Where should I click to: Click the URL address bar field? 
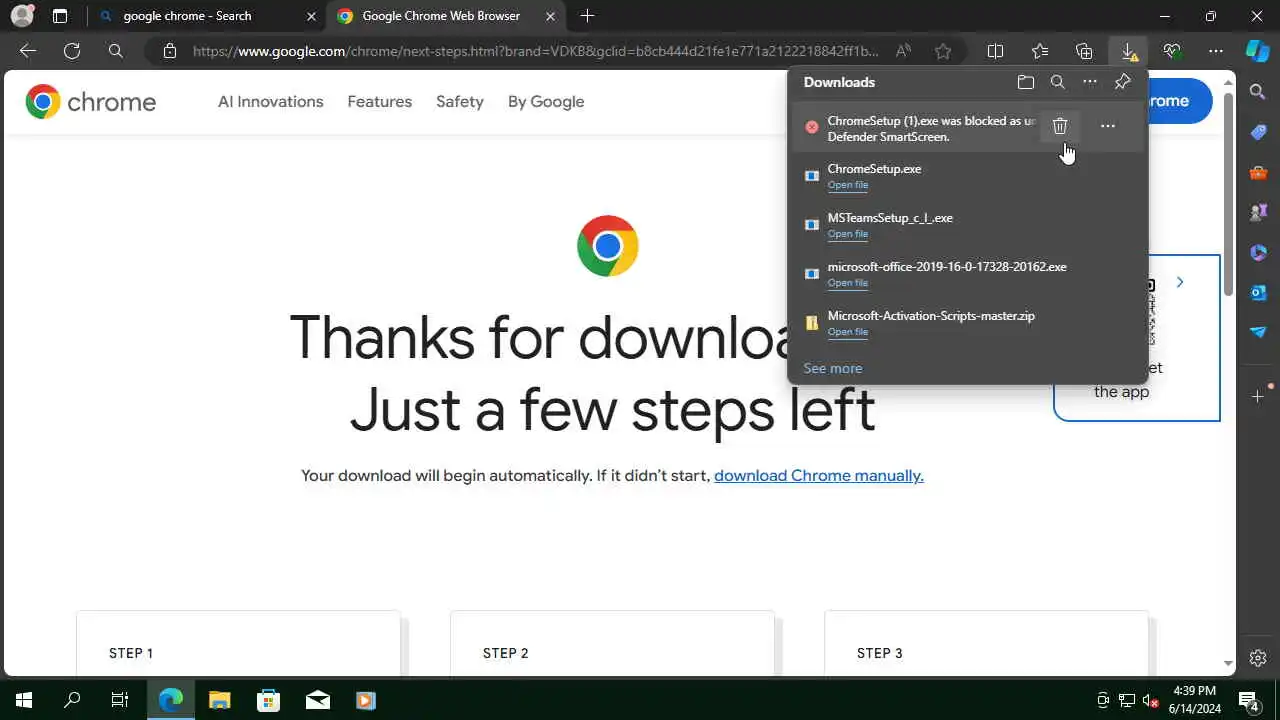[535, 51]
